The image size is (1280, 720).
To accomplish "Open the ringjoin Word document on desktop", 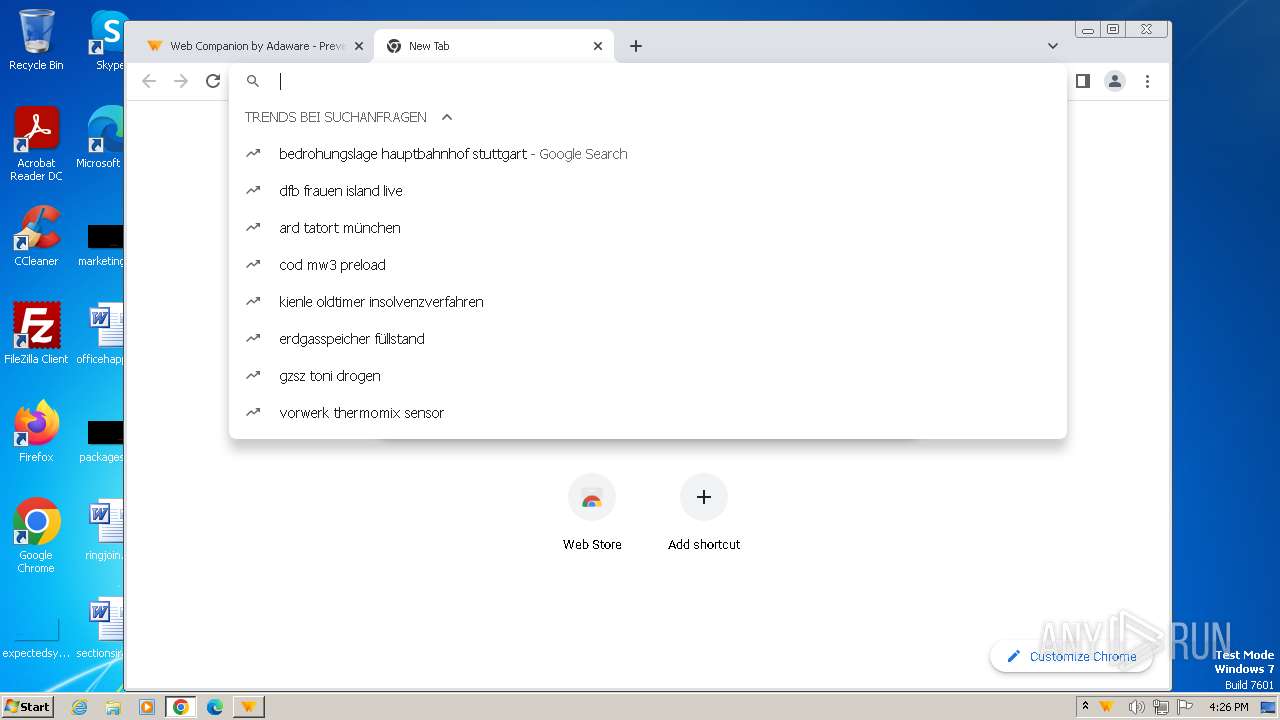I will click(x=104, y=530).
